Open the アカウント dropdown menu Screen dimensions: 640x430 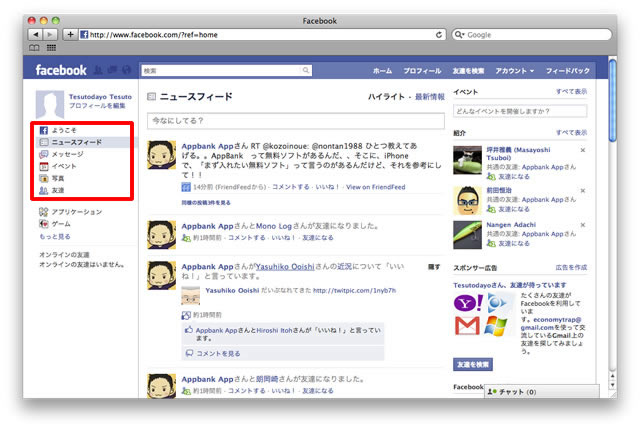514,71
